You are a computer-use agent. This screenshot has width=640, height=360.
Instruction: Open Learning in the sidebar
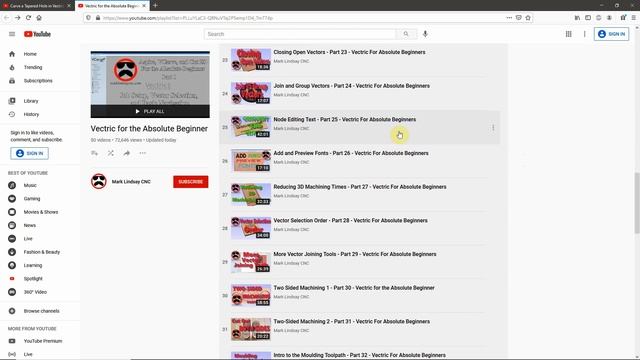pos(33,265)
